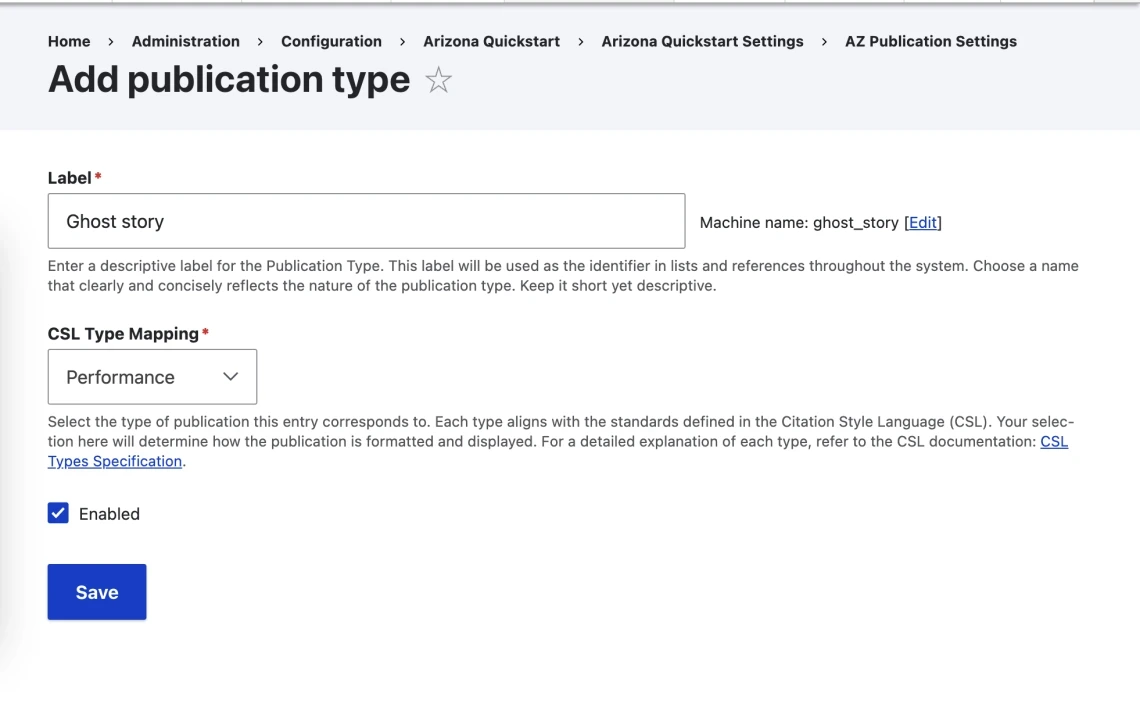Choose Performance in the CSL mapping combo box
Screen dimensions: 1140x714
coord(152,377)
